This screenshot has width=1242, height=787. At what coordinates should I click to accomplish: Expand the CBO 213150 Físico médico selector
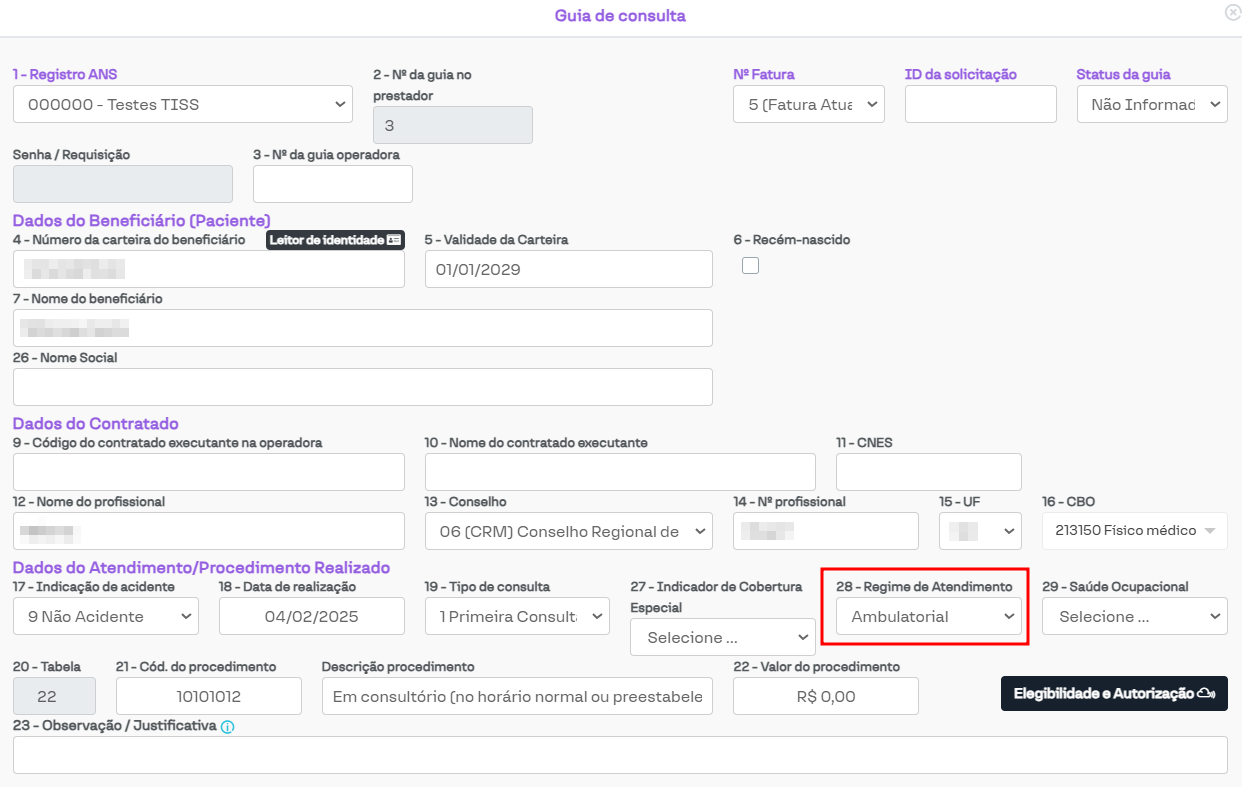tap(1134, 531)
